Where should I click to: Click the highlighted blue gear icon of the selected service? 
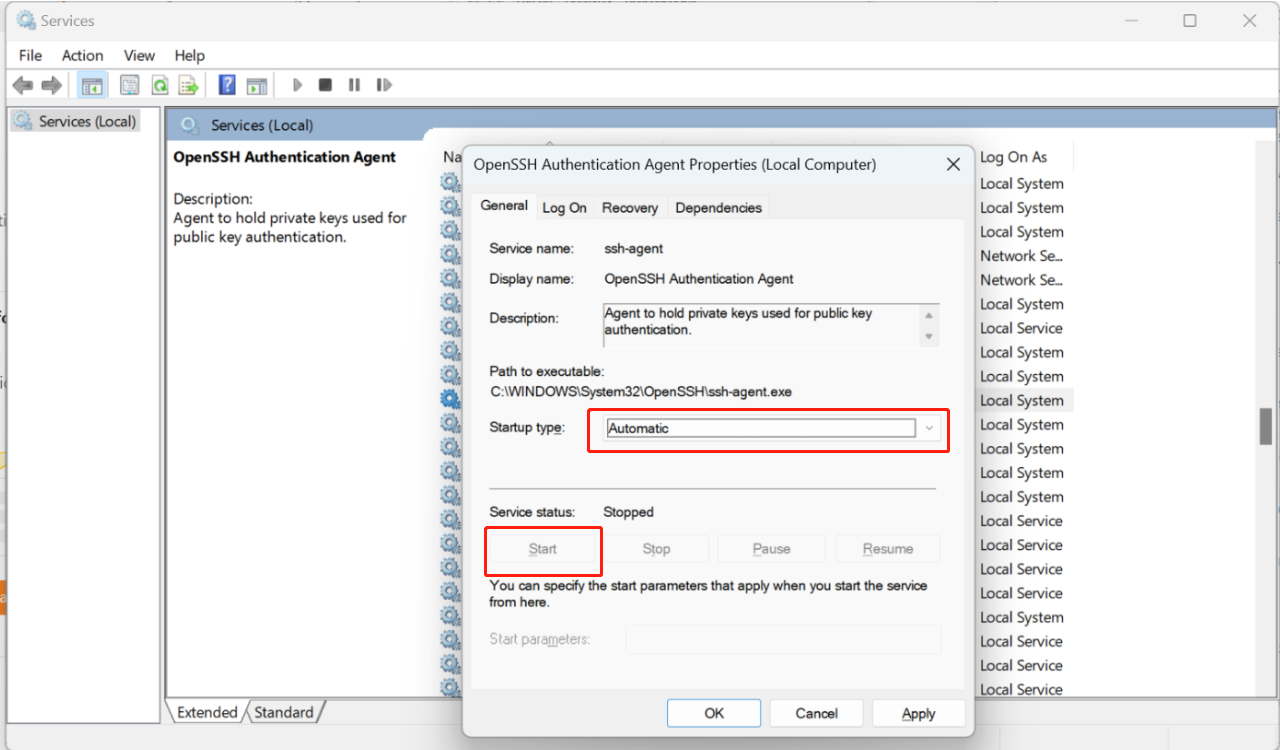[451, 399]
